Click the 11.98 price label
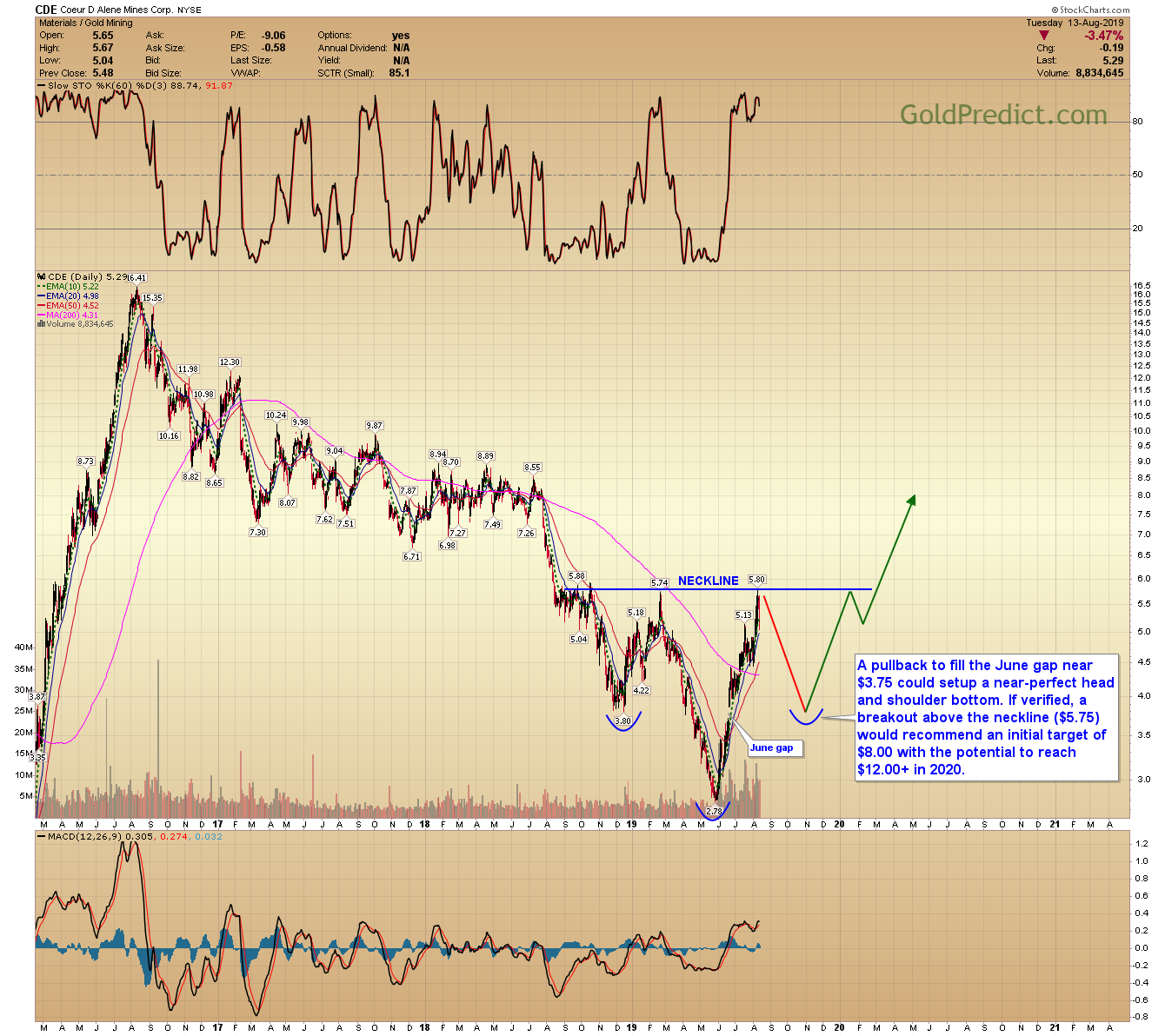This screenshot has height=1036, width=1165. pyautogui.click(x=188, y=369)
